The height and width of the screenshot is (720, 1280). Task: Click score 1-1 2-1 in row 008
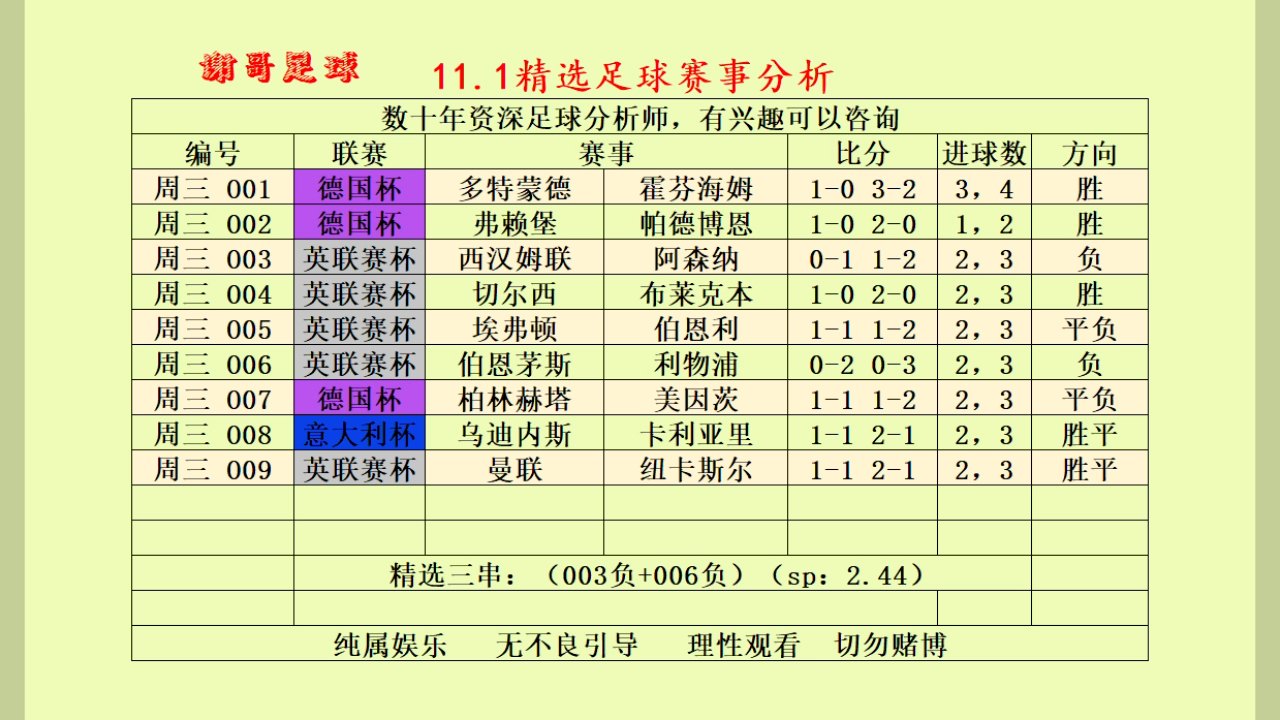click(862, 434)
